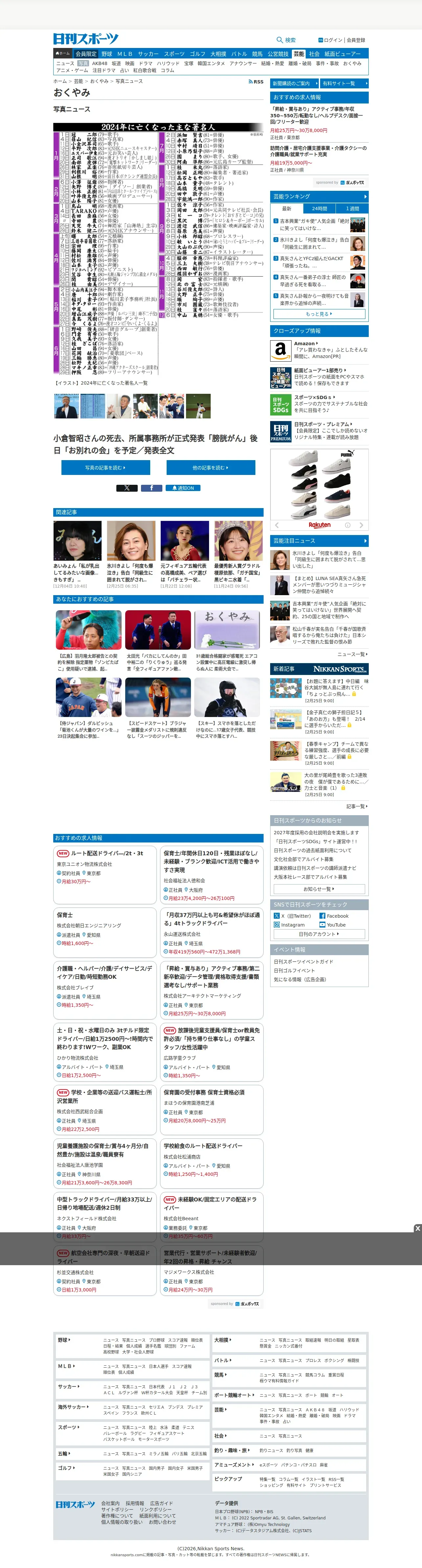Select the 24時間 ranking tab
422x1568 pixels.
pos(319,209)
